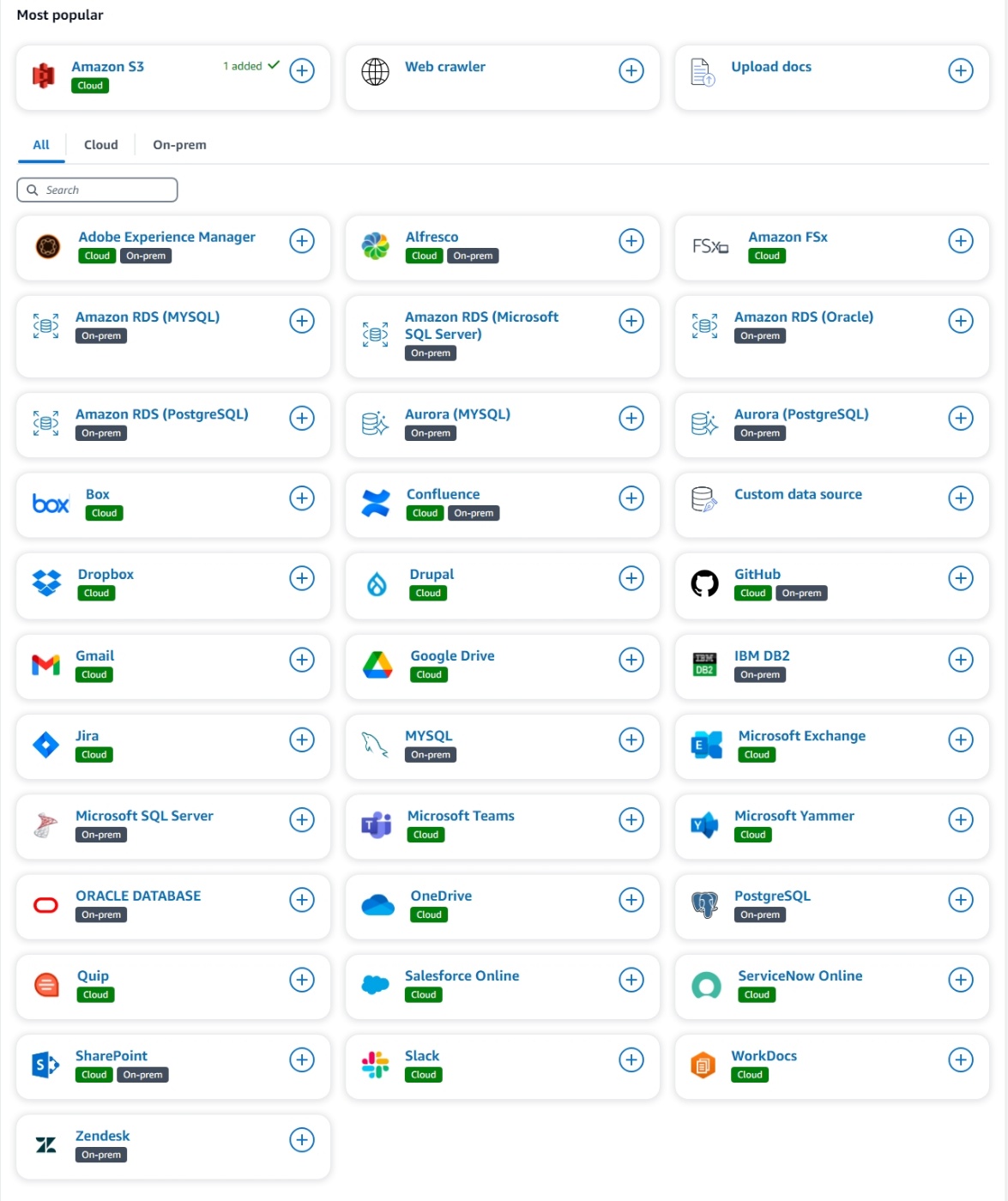Open the Upload docs link
Image resolution: width=1008 pixels, height=1201 pixels.
pos(771,67)
